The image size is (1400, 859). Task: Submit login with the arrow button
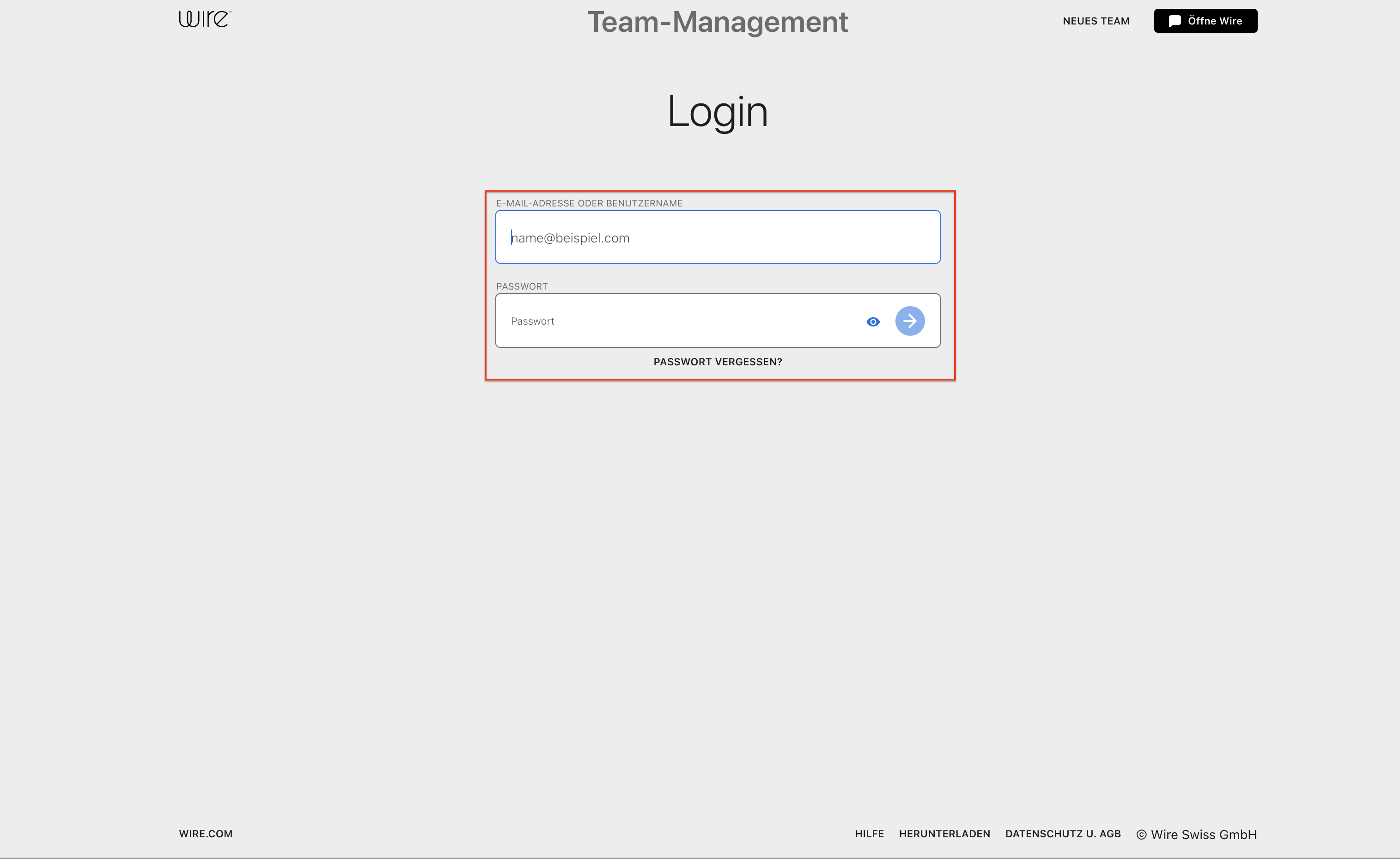[909, 321]
